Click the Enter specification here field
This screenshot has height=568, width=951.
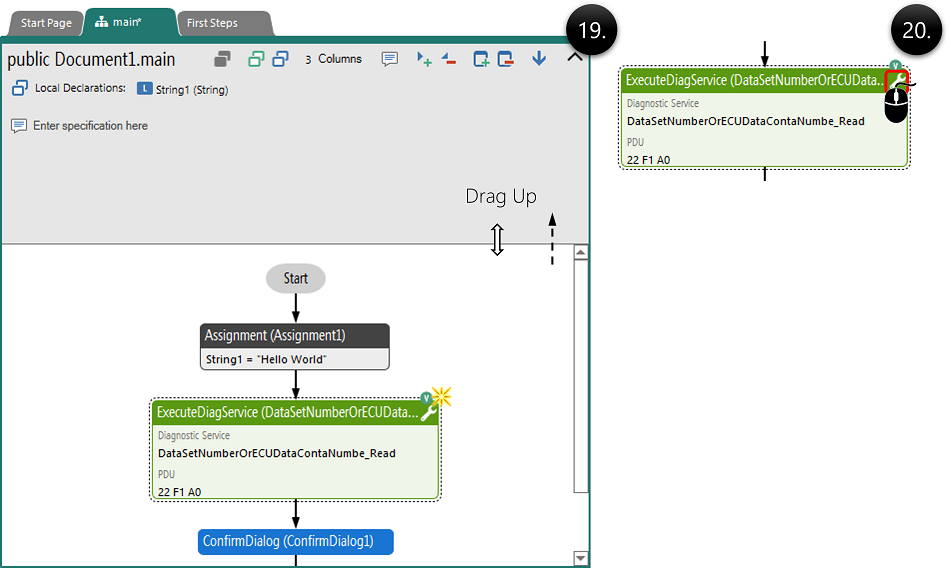[90, 126]
